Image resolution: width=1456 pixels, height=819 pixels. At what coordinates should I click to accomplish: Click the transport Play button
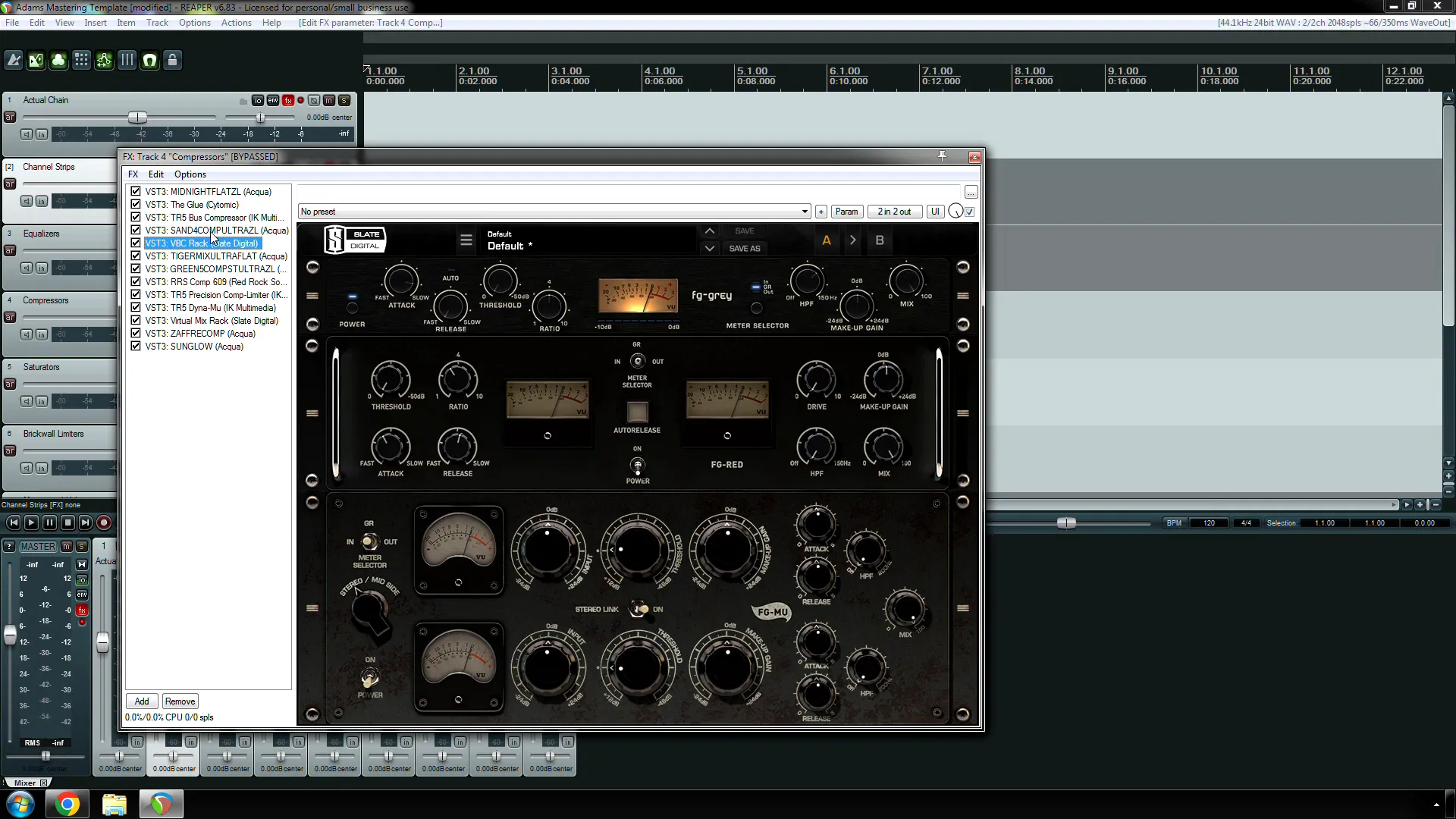coord(31,522)
